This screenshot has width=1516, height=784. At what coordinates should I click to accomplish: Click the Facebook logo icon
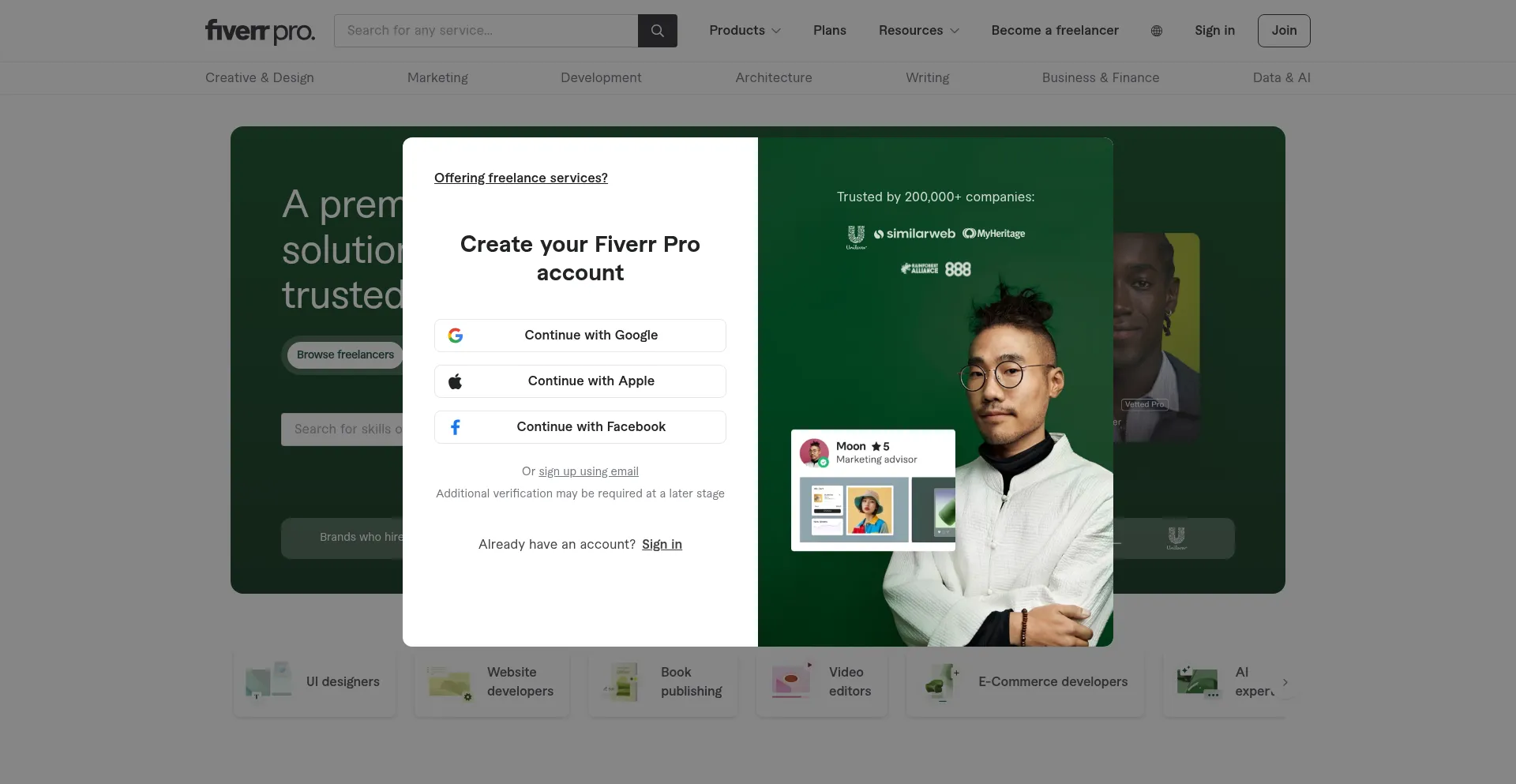click(456, 427)
